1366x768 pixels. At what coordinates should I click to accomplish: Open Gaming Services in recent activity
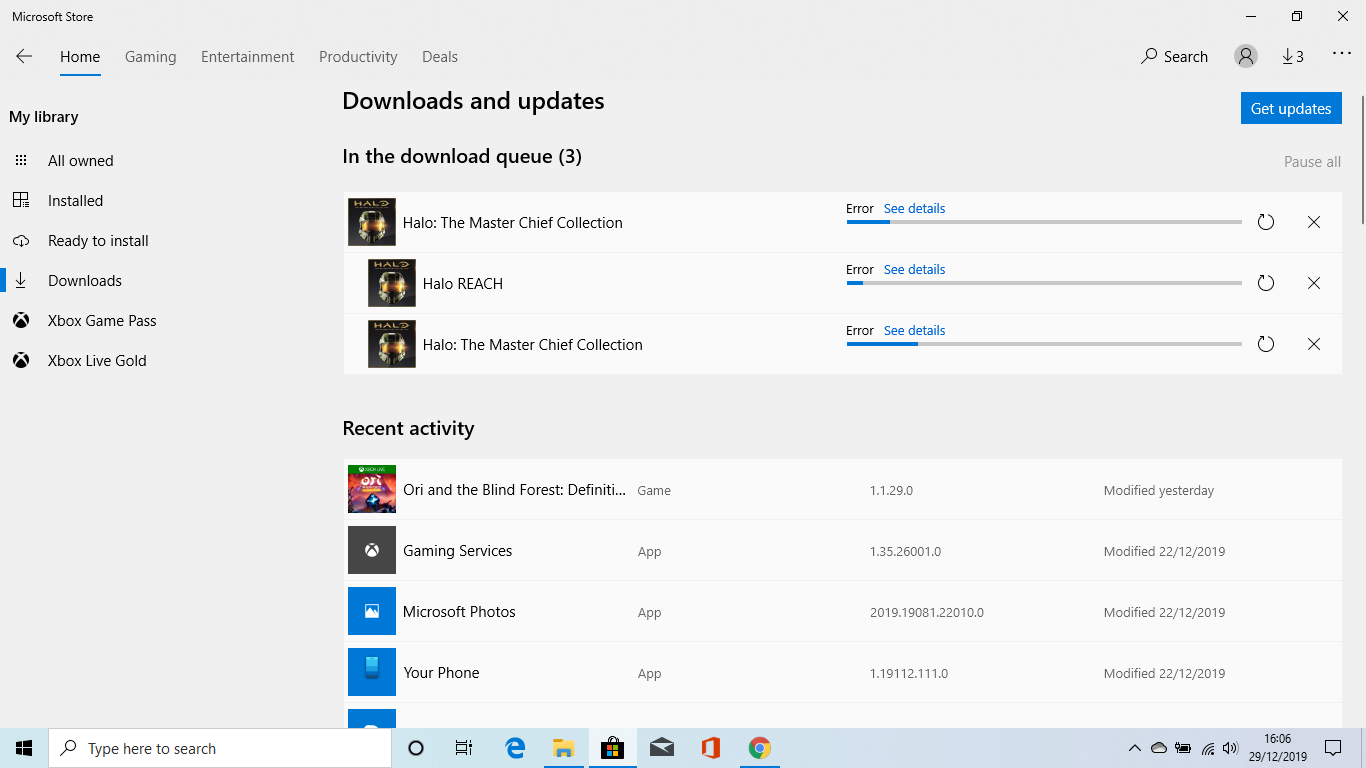coord(842,551)
